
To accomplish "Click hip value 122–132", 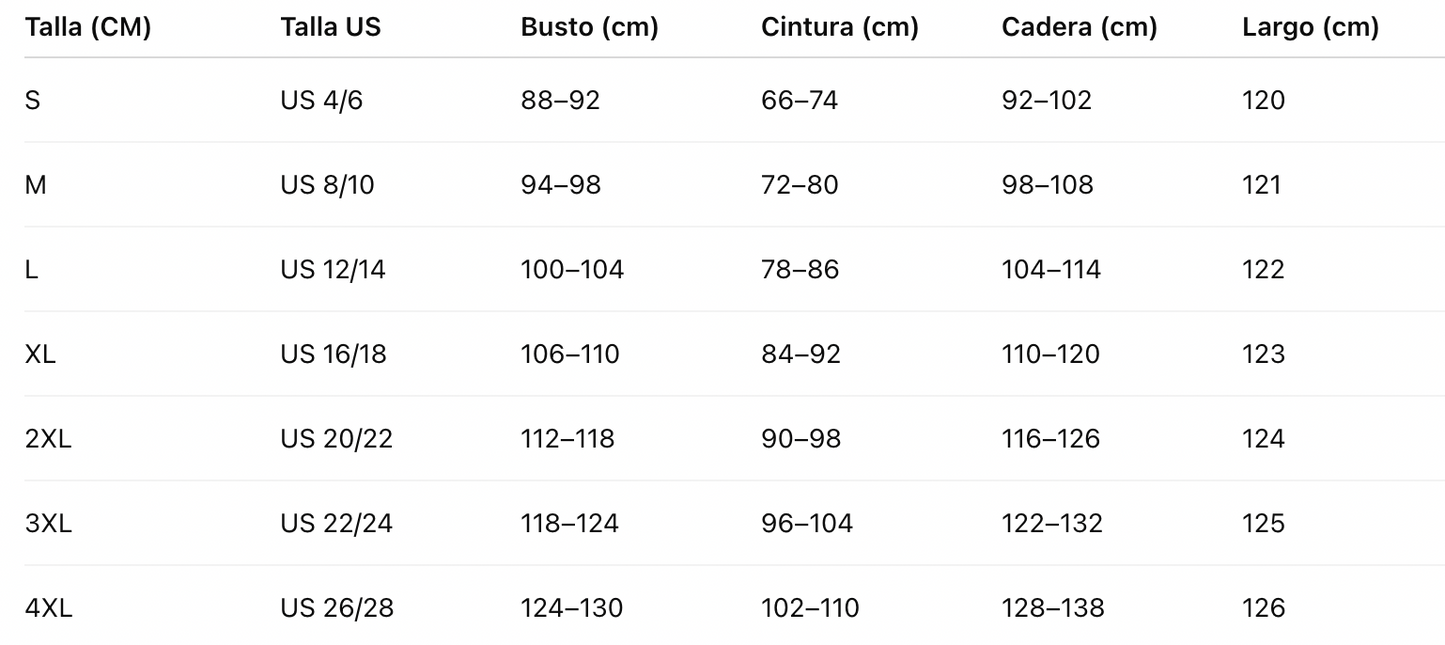I will click(1052, 524).
